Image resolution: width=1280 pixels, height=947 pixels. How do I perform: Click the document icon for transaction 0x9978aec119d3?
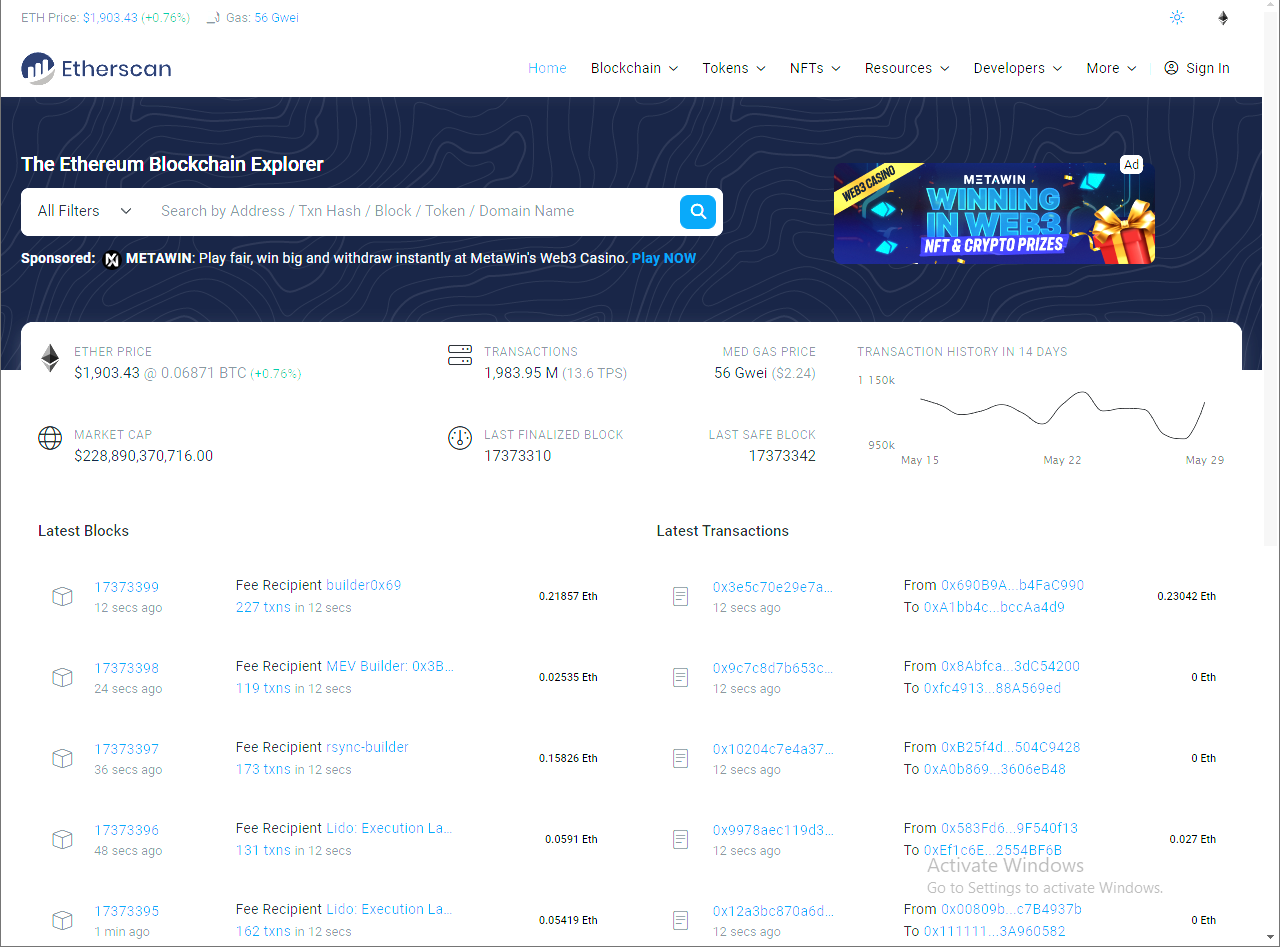[x=680, y=839]
